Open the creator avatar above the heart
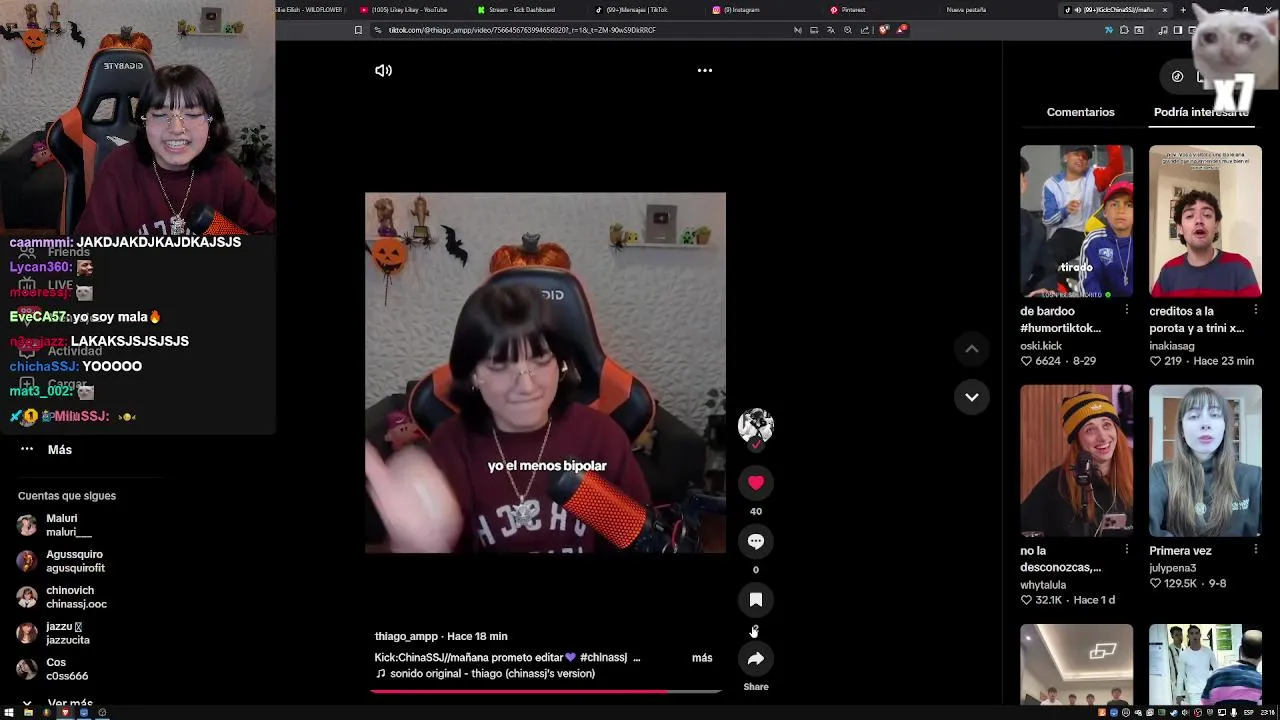 [x=756, y=426]
